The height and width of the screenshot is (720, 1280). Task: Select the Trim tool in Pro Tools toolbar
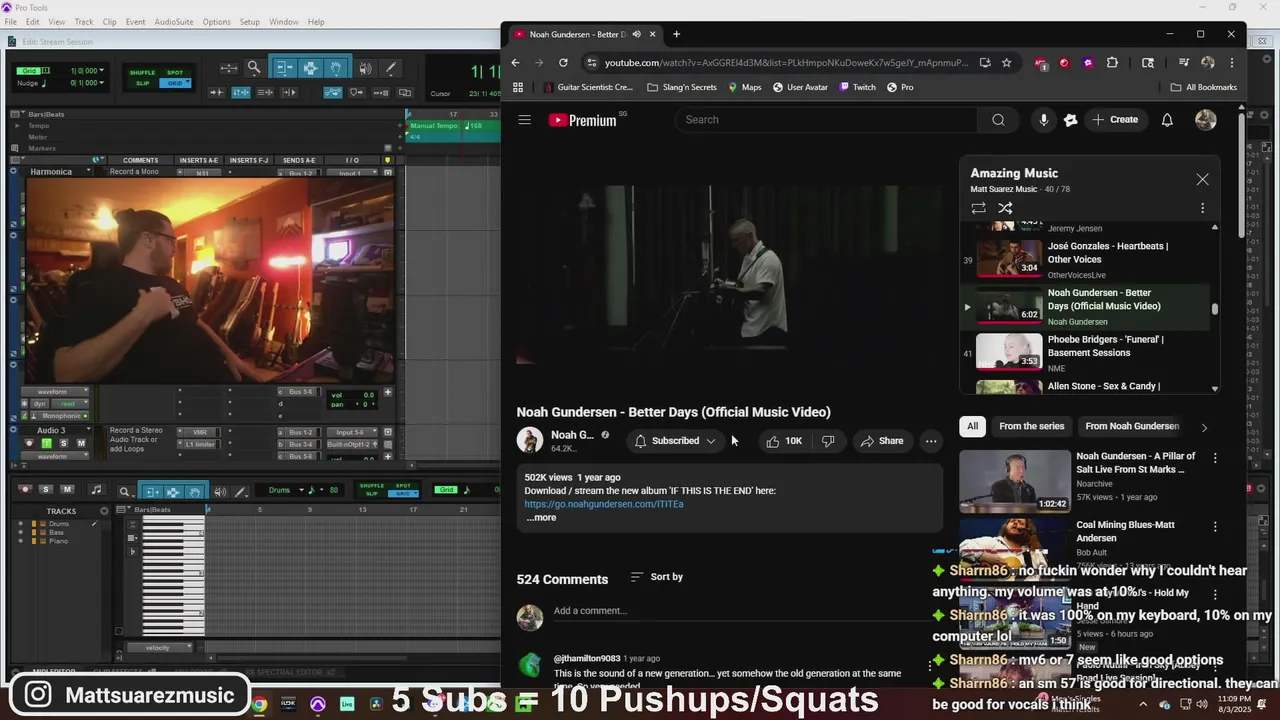[284, 68]
